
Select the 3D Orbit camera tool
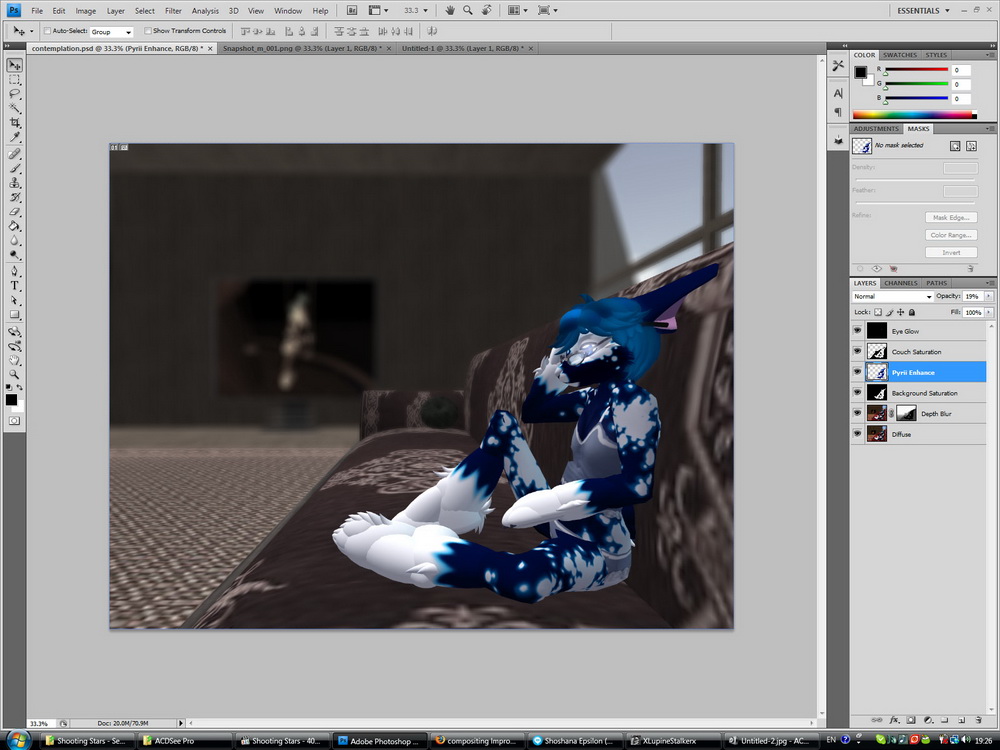coord(15,346)
